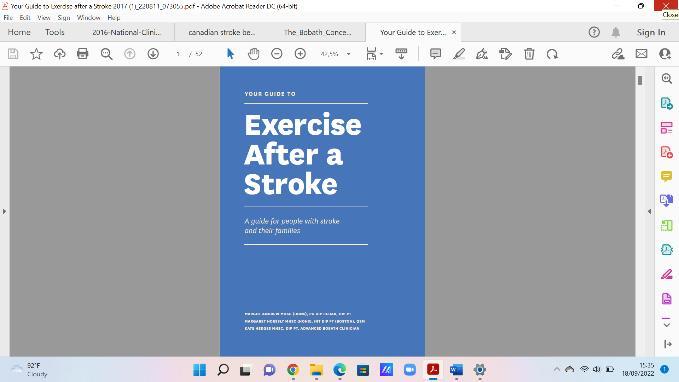Screen dimensions: 679x382
Task: Click the Zoom out minus icon
Action: pos(277,54)
